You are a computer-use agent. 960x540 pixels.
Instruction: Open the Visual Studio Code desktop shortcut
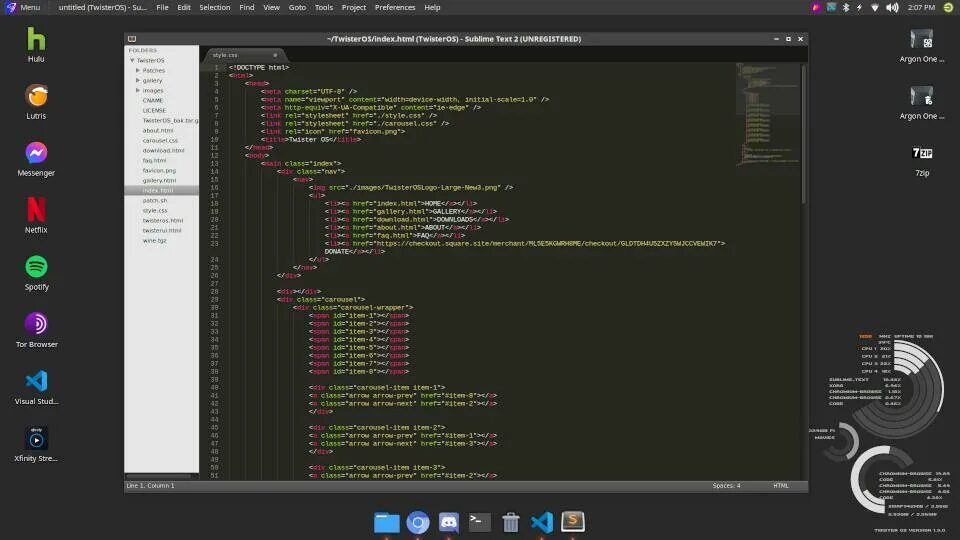click(36, 388)
